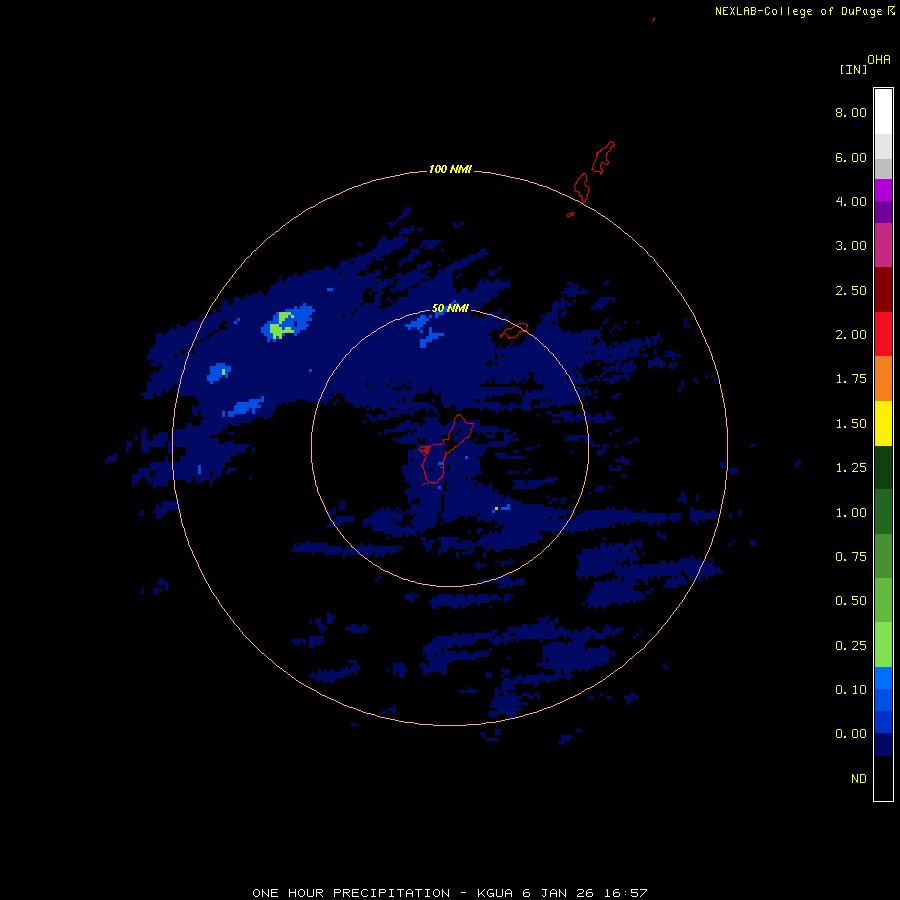Click the OHA product label above legend
This screenshot has width=900, height=900.
click(x=879, y=60)
